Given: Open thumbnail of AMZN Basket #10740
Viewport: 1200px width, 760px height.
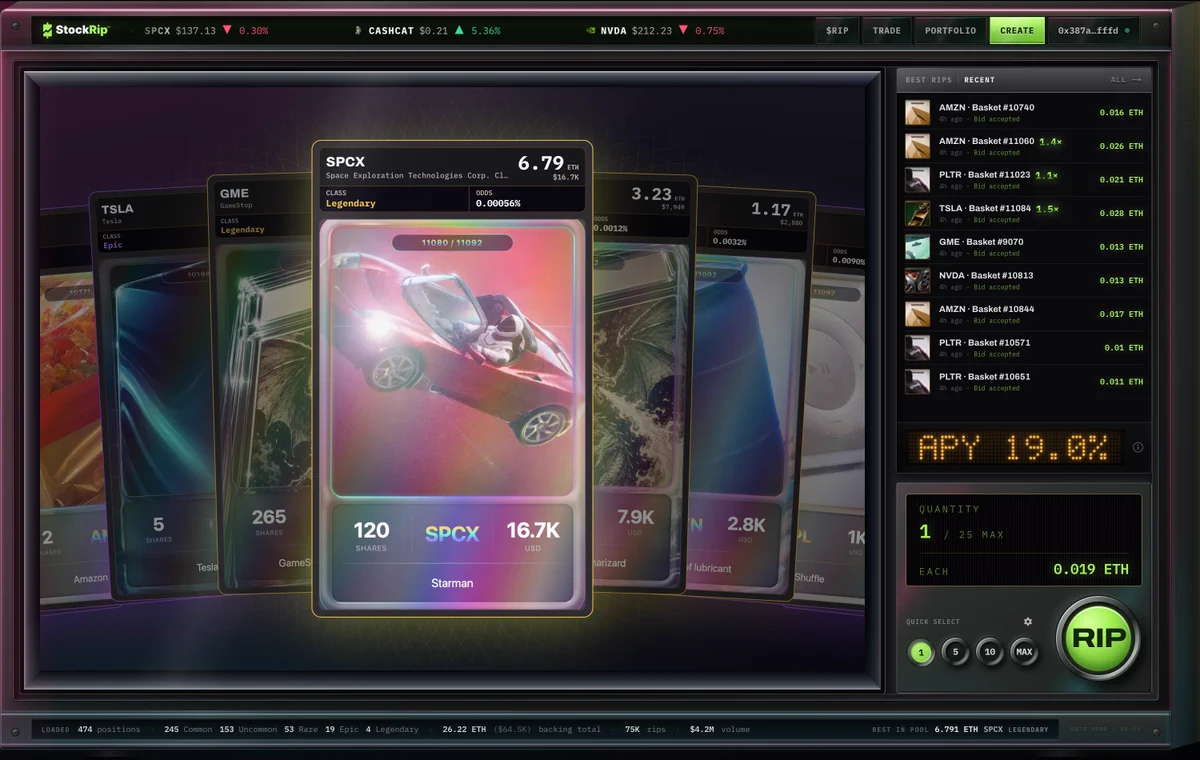Looking at the screenshot, I should [x=917, y=112].
